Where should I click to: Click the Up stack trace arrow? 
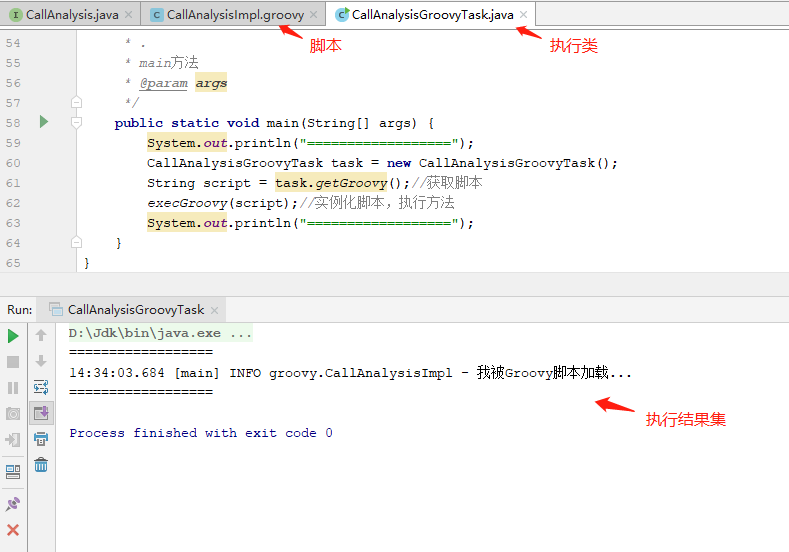point(41,335)
